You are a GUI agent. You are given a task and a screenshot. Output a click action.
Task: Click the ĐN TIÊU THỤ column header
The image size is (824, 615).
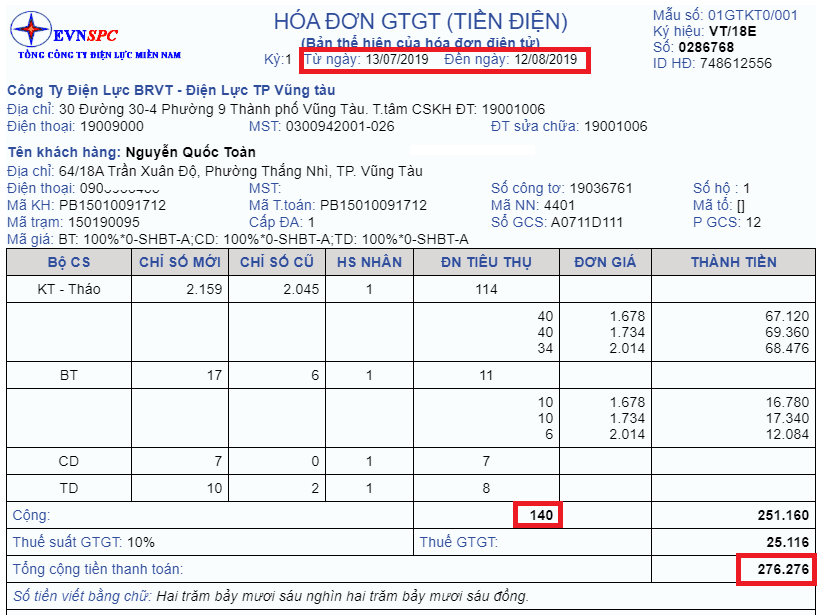(486, 262)
